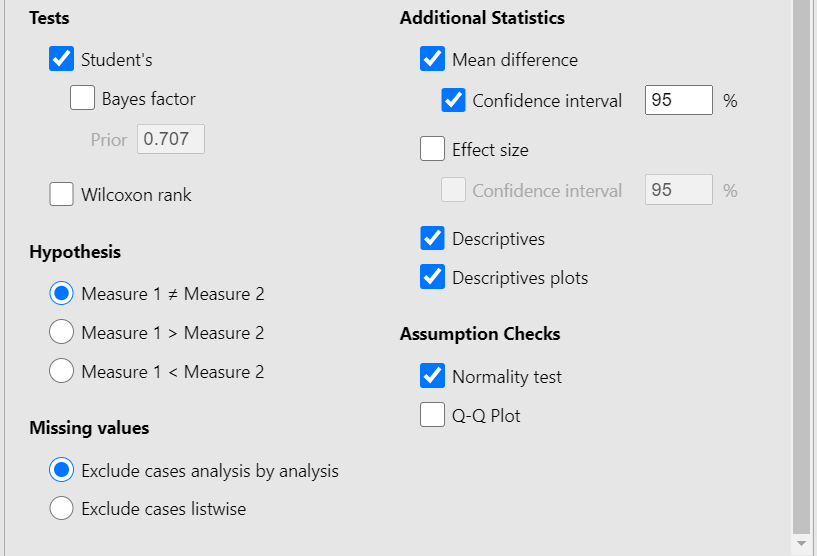Click the Mean difference confidence interval field

(x=678, y=100)
